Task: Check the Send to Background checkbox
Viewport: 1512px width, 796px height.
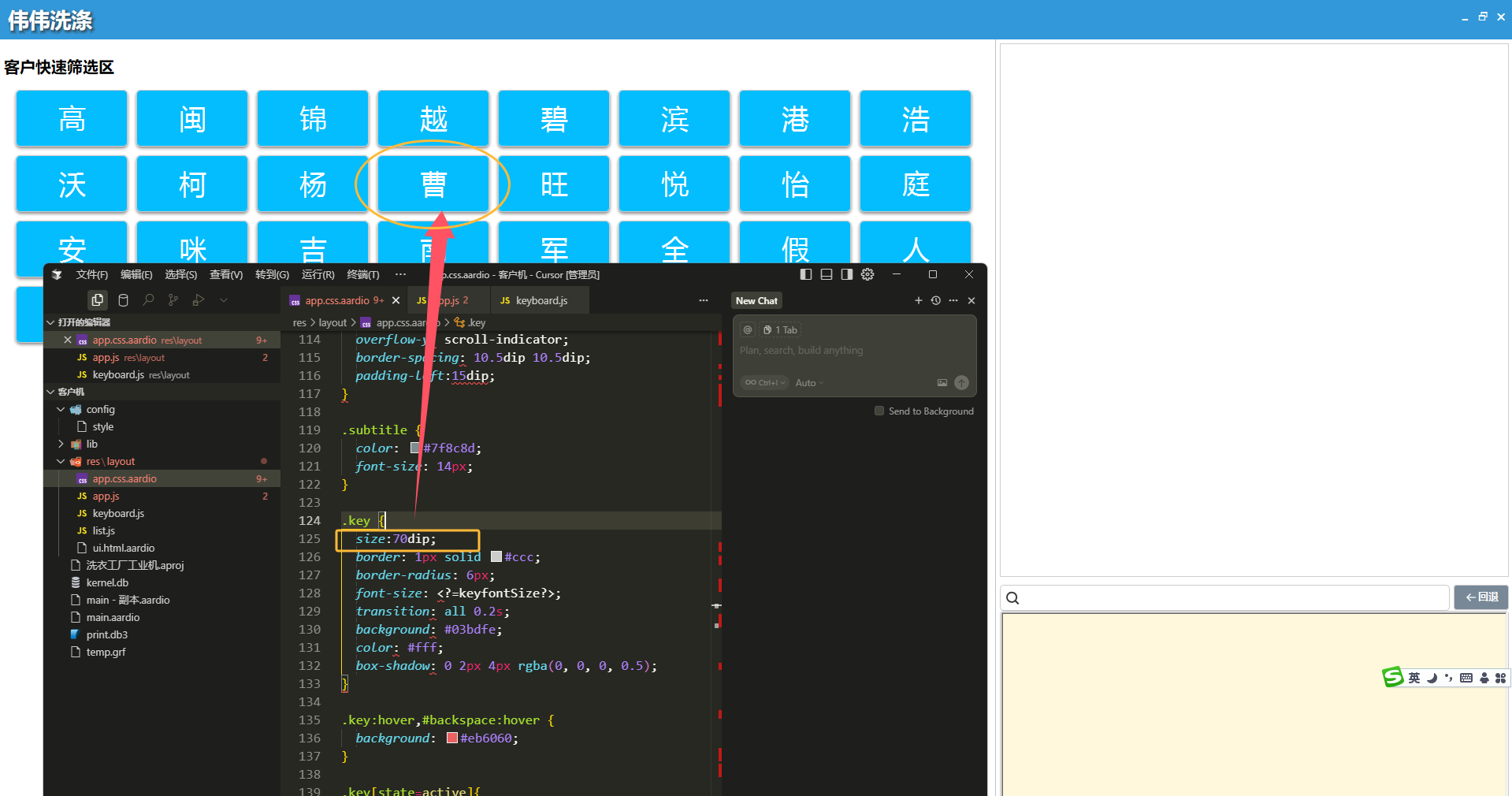Action: tap(879, 411)
